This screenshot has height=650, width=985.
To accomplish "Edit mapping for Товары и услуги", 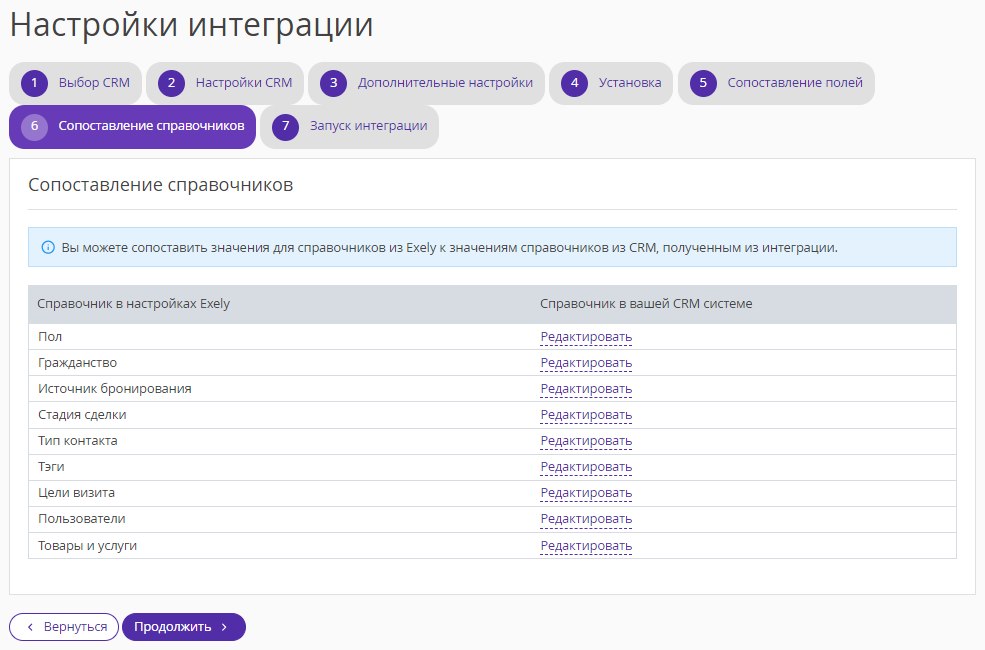I will [586, 546].
